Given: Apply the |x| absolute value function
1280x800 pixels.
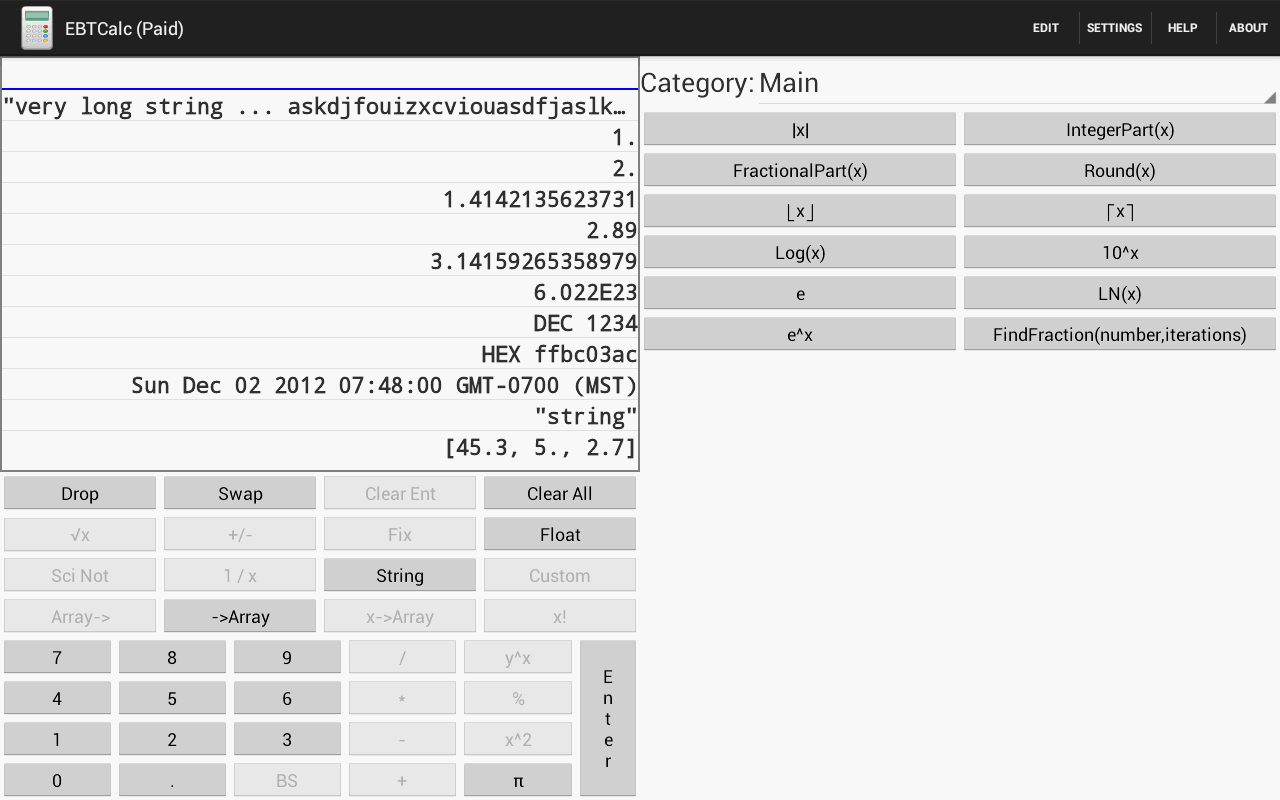Looking at the screenshot, I should [x=799, y=128].
